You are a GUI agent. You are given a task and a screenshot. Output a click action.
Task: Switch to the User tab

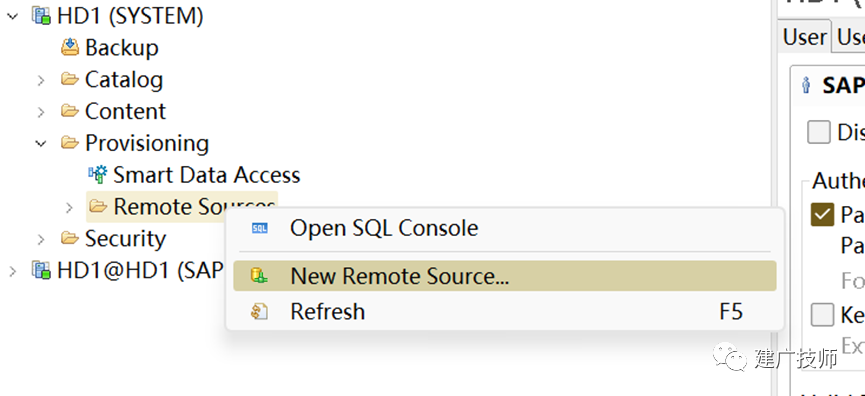tap(805, 37)
